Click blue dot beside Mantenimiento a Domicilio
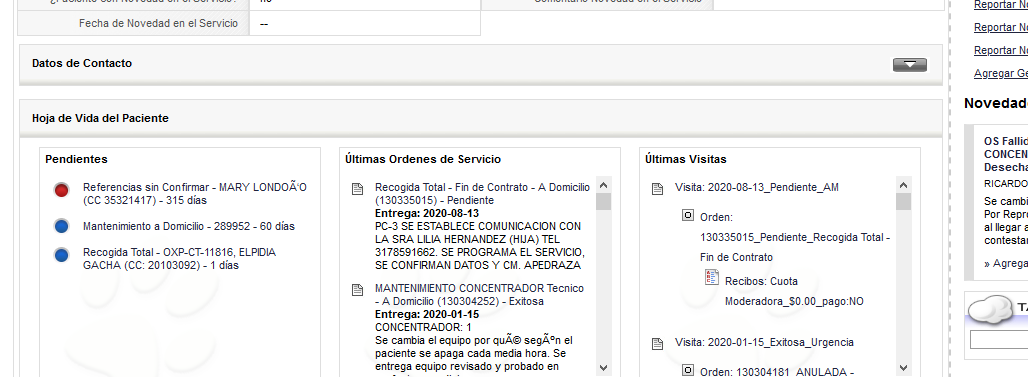 coord(62,226)
